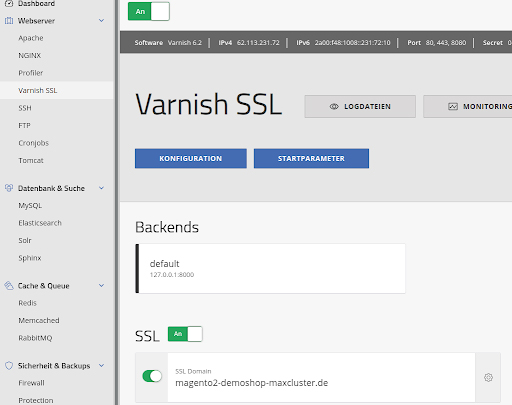Viewport: 512px width, 405px height.
Task: Click the Backends heading
Action: pos(167,227)
